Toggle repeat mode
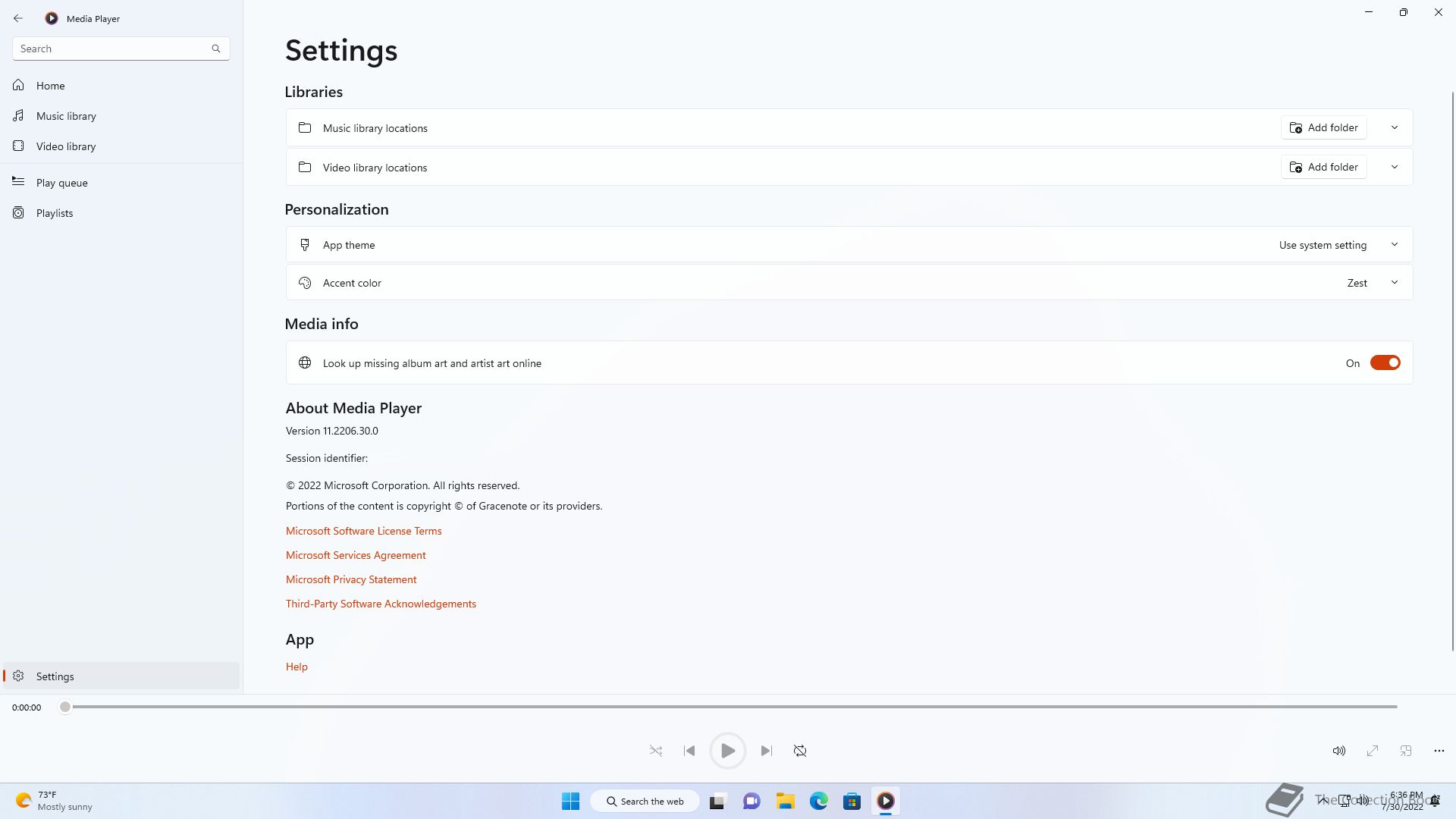This screenshot has height=819, width=1456. tap(800, 751)
